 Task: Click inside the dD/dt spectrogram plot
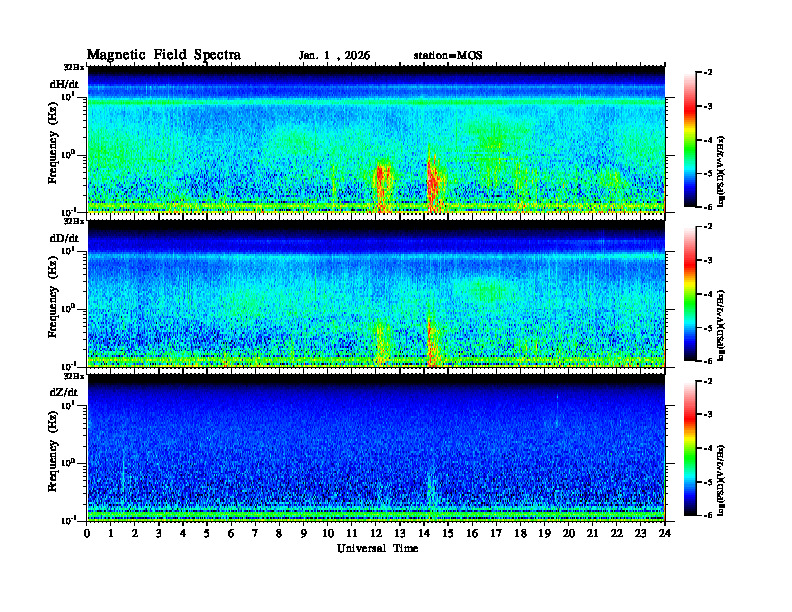point(376,293)
